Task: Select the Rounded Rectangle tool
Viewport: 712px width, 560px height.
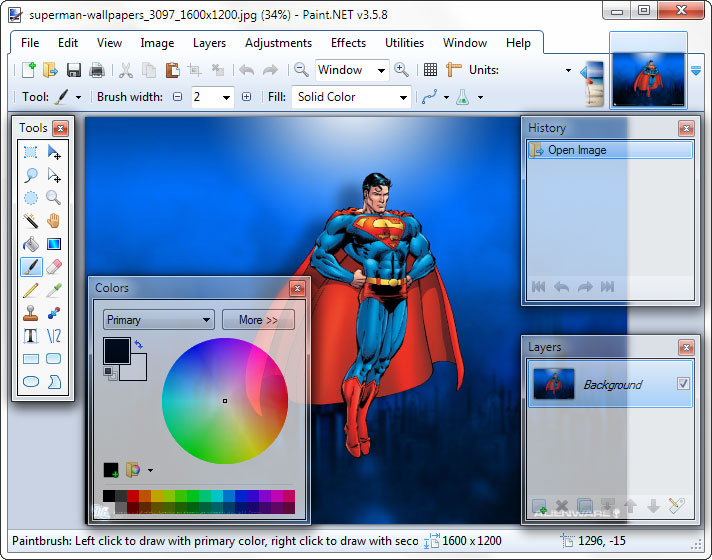Action: (x=54, y=359)
